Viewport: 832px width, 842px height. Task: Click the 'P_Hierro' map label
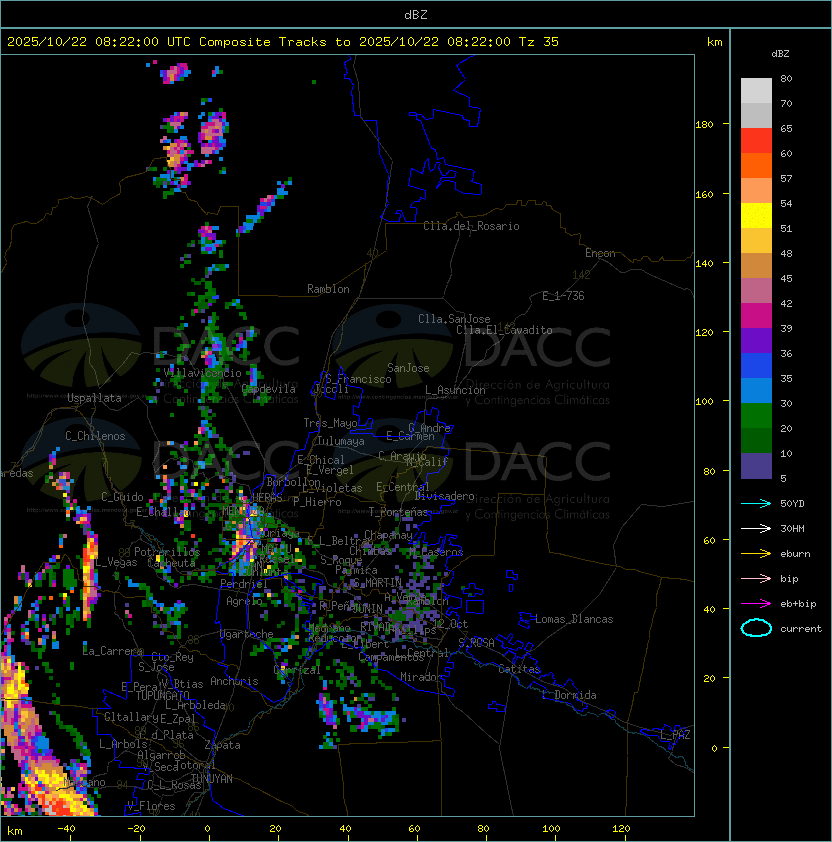[317, 502]
